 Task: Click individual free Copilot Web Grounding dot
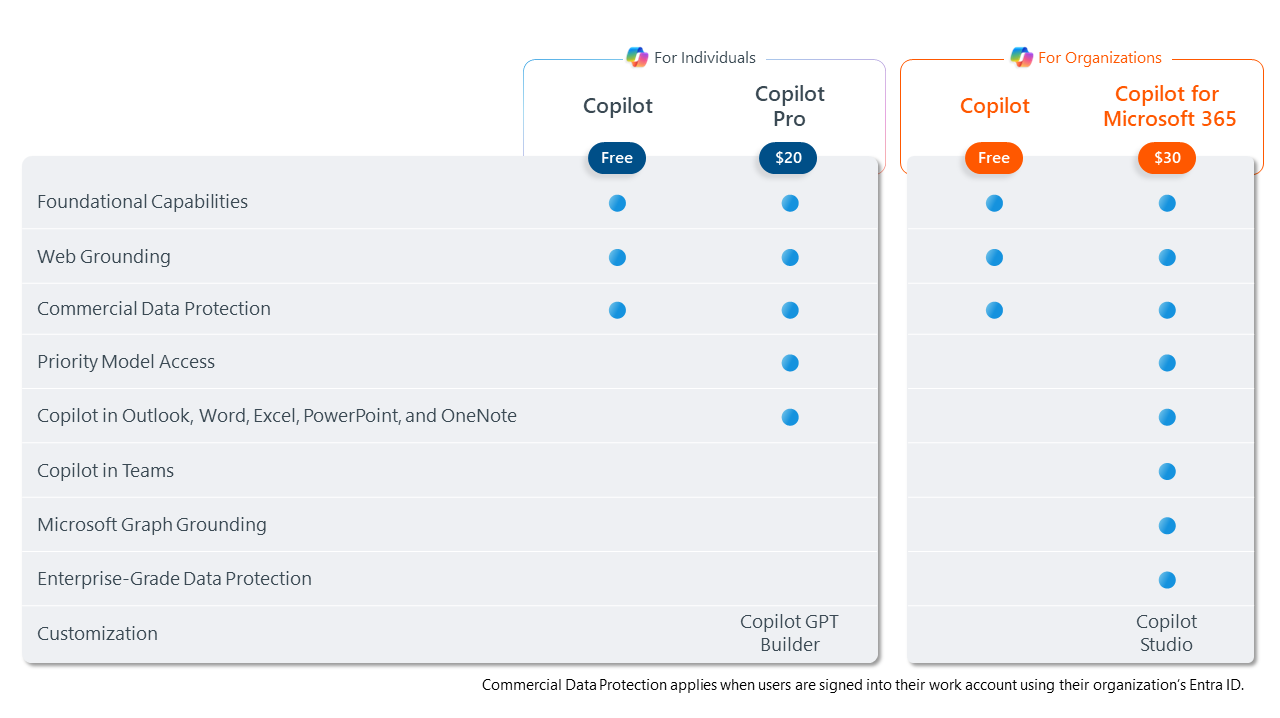pos(617,257)
